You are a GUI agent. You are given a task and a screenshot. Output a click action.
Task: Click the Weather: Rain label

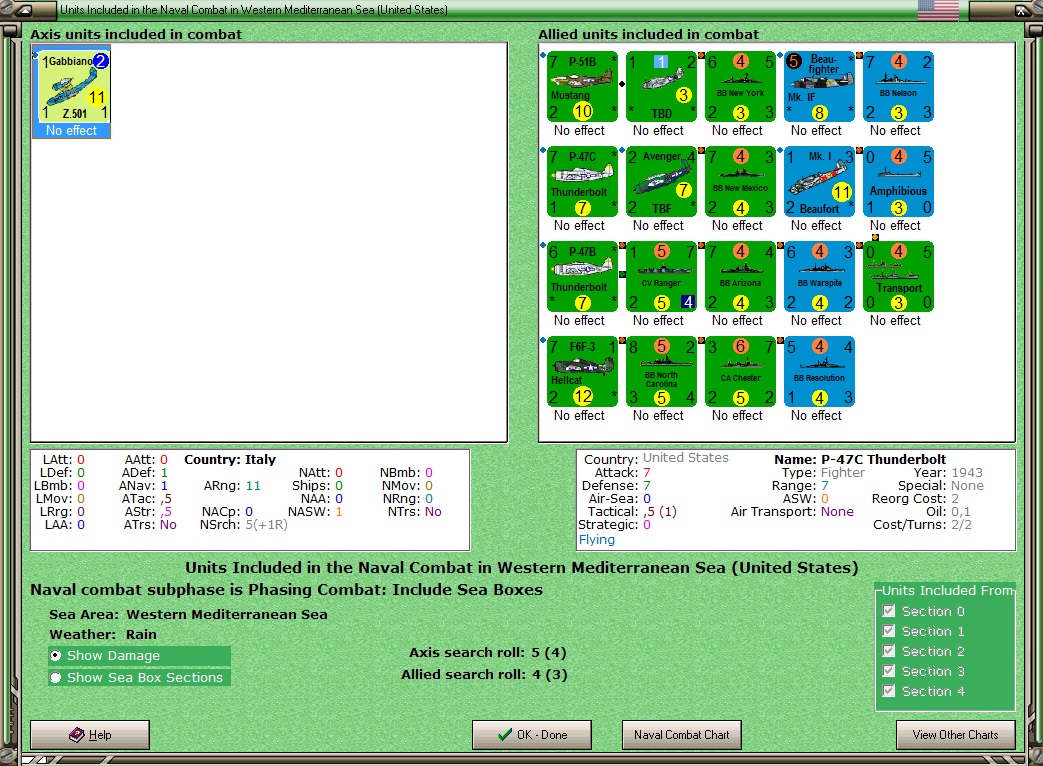(103, 634)
